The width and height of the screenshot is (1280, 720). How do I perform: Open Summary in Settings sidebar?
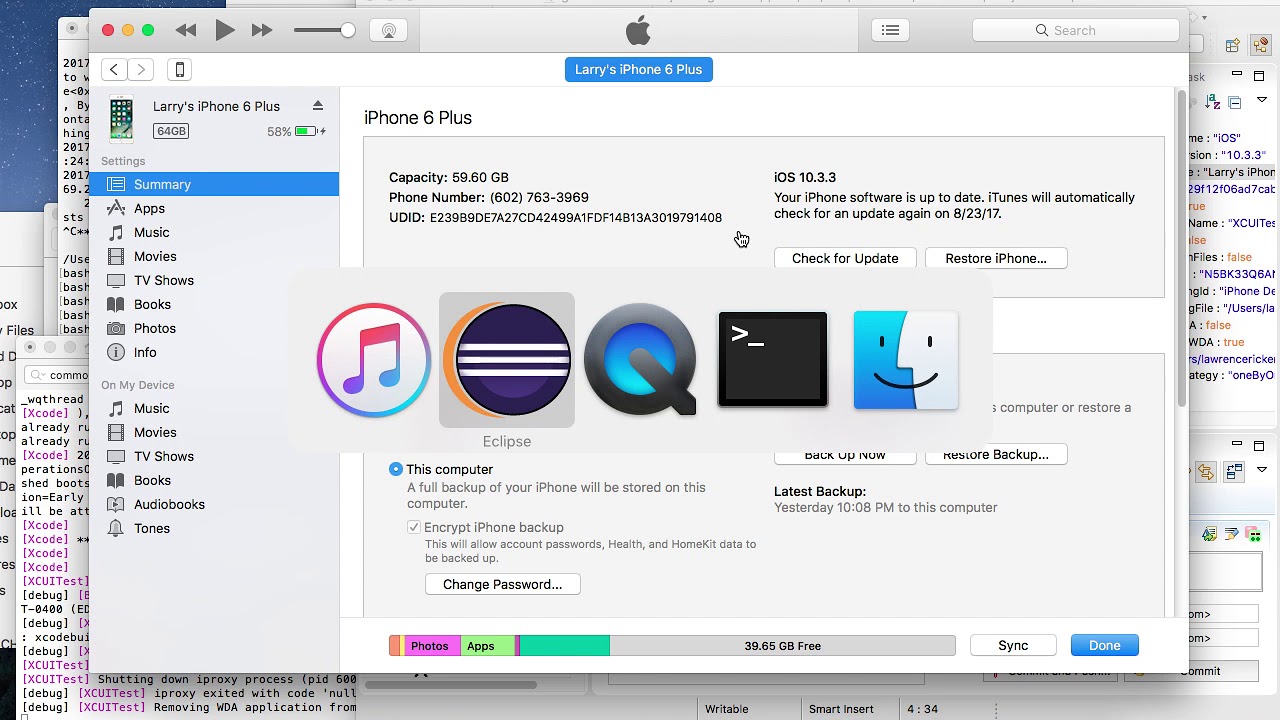214,184
